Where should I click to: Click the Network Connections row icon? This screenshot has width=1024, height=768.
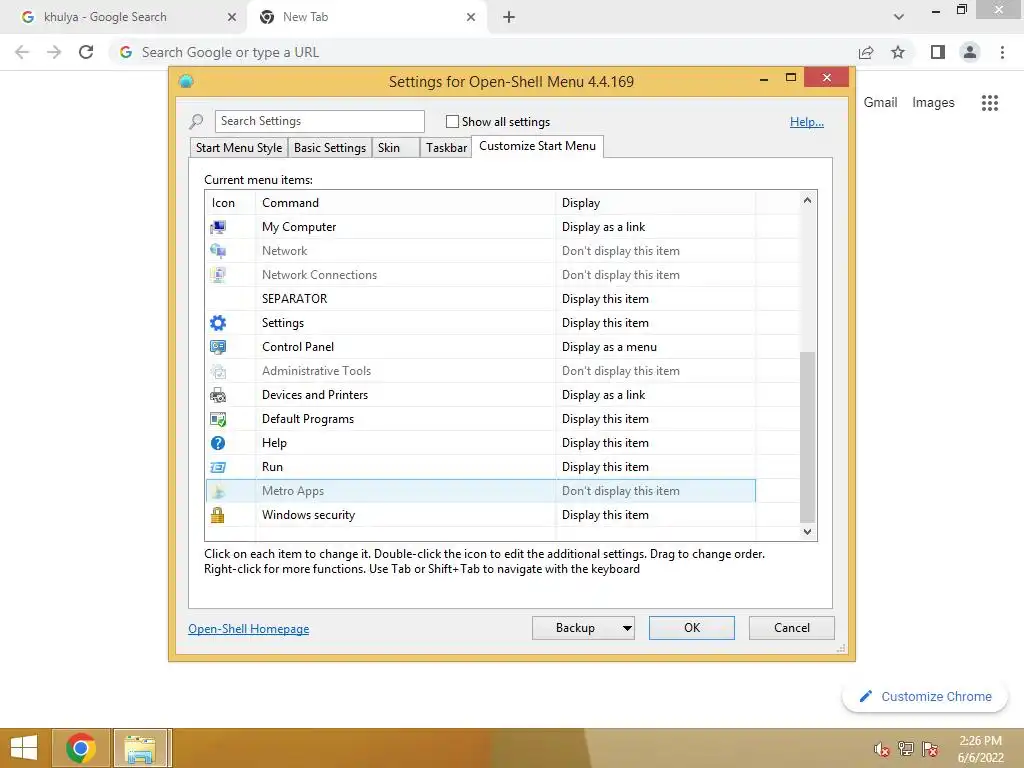[217, 275]
